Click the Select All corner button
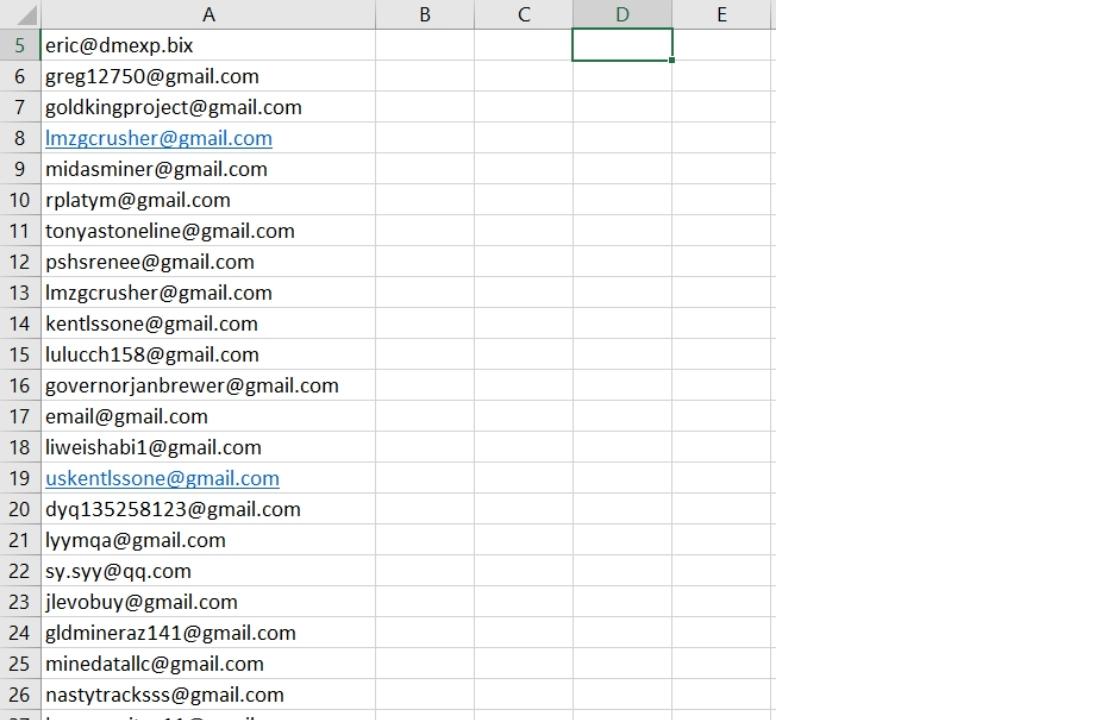This screenshot has height=720, width=1100. tap(19, 14)
